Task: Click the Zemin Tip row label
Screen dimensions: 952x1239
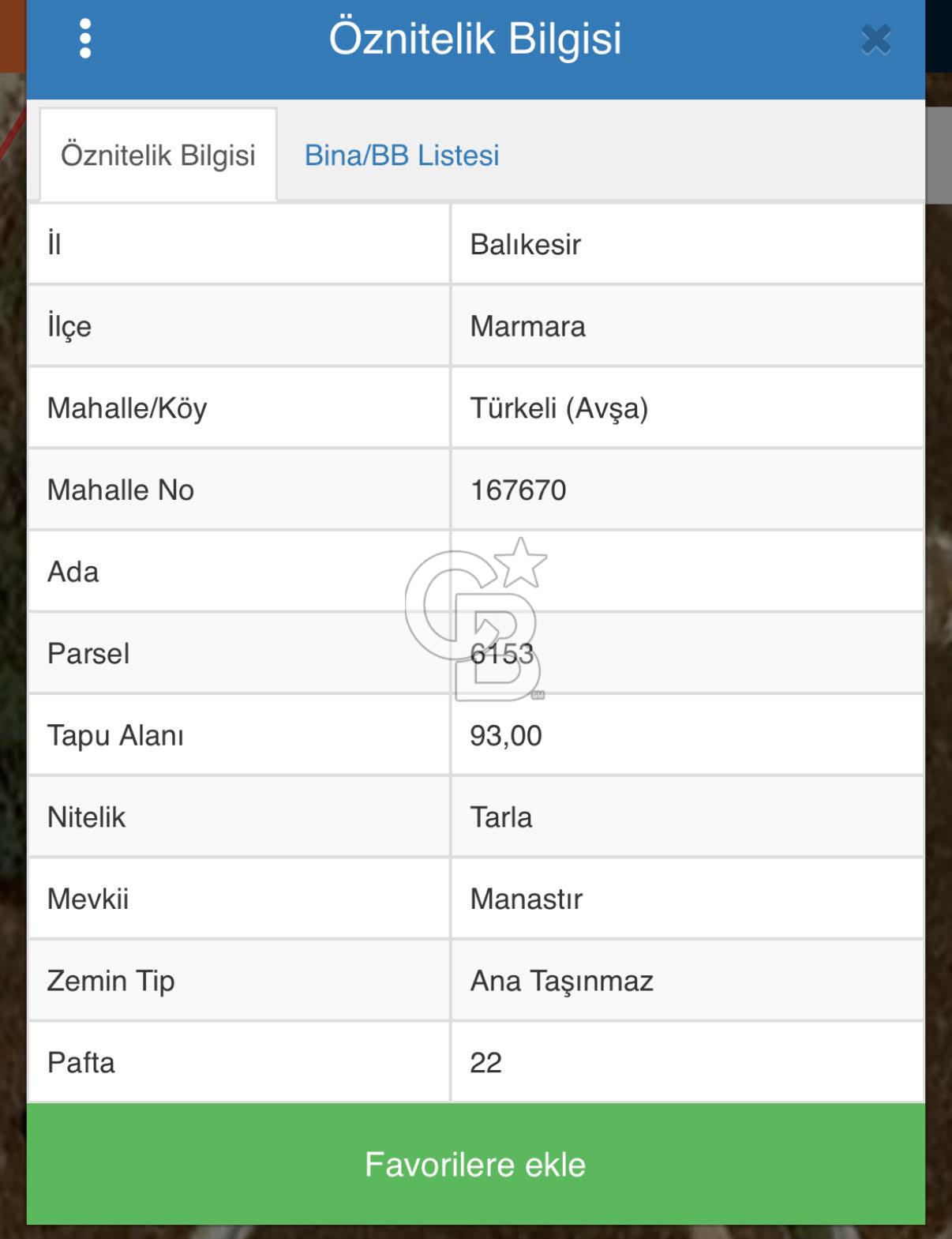Action: [x=111, y=981]
